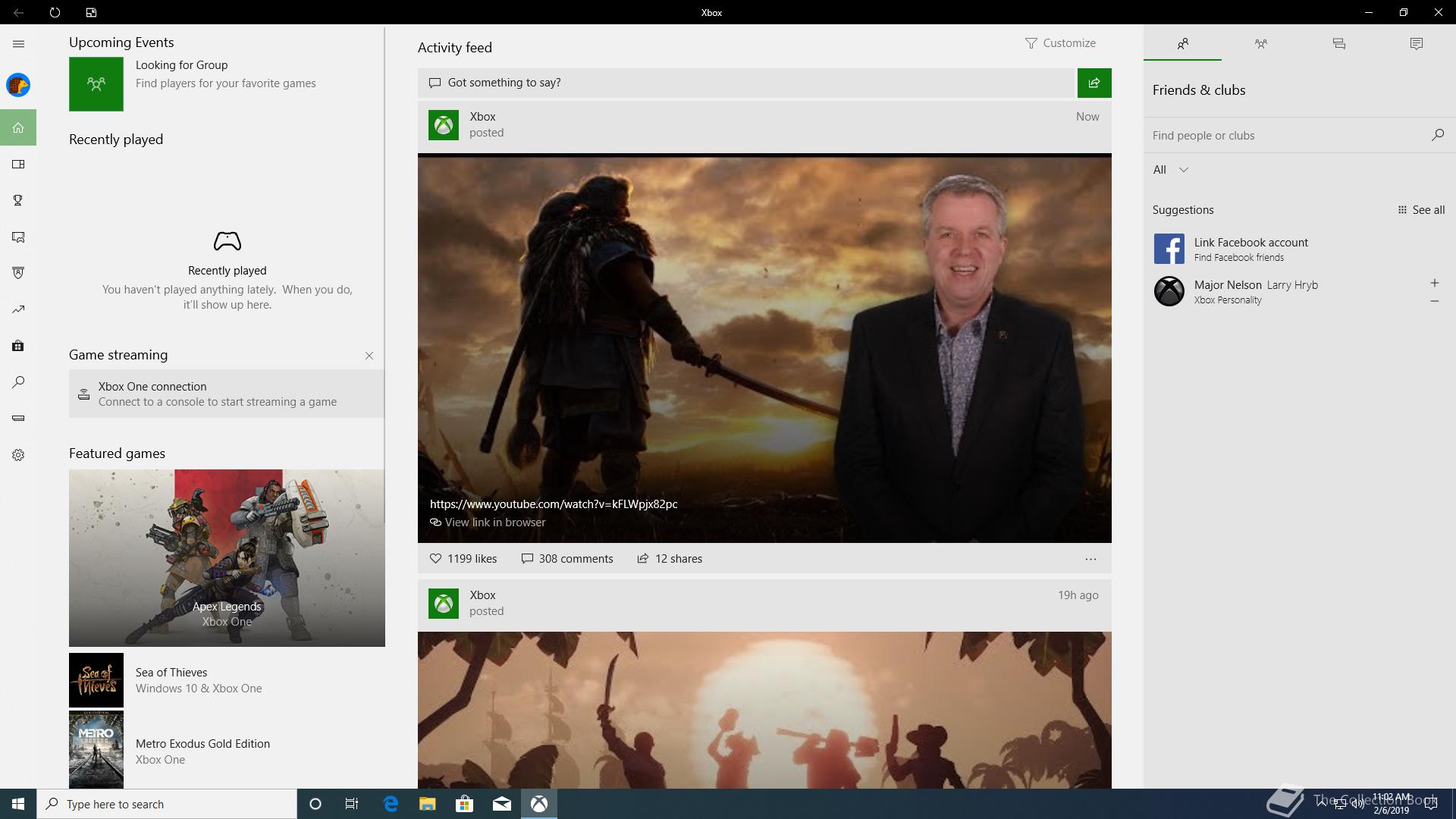Click taskbar search box
This screenshot has height=819, width=1456.
(x=167, y=804)
